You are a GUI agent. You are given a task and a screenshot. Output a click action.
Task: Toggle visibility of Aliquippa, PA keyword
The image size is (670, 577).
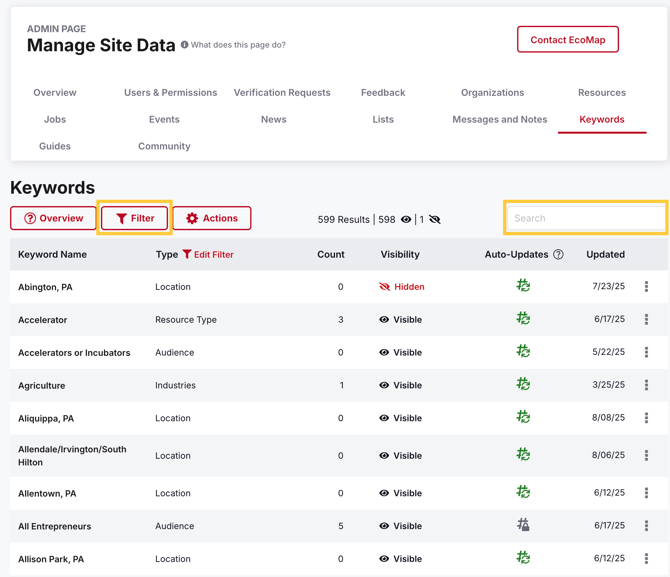point(400,418)
